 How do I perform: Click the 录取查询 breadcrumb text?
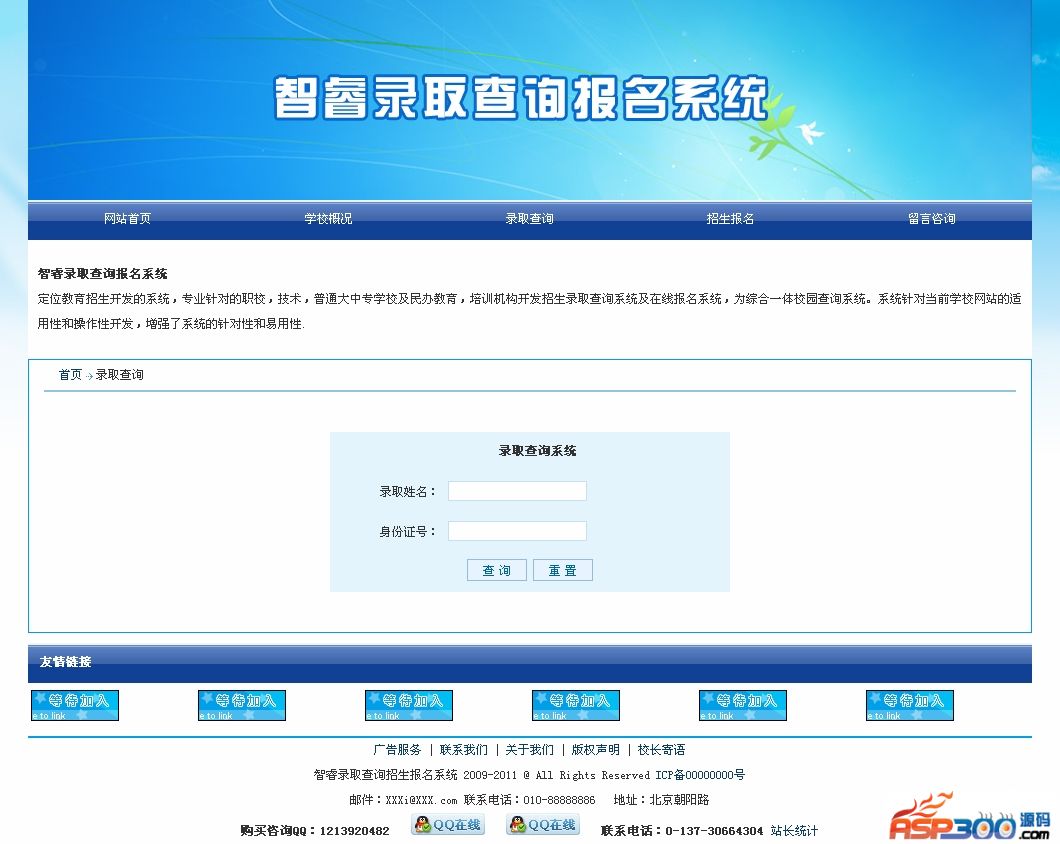point(120,375)
